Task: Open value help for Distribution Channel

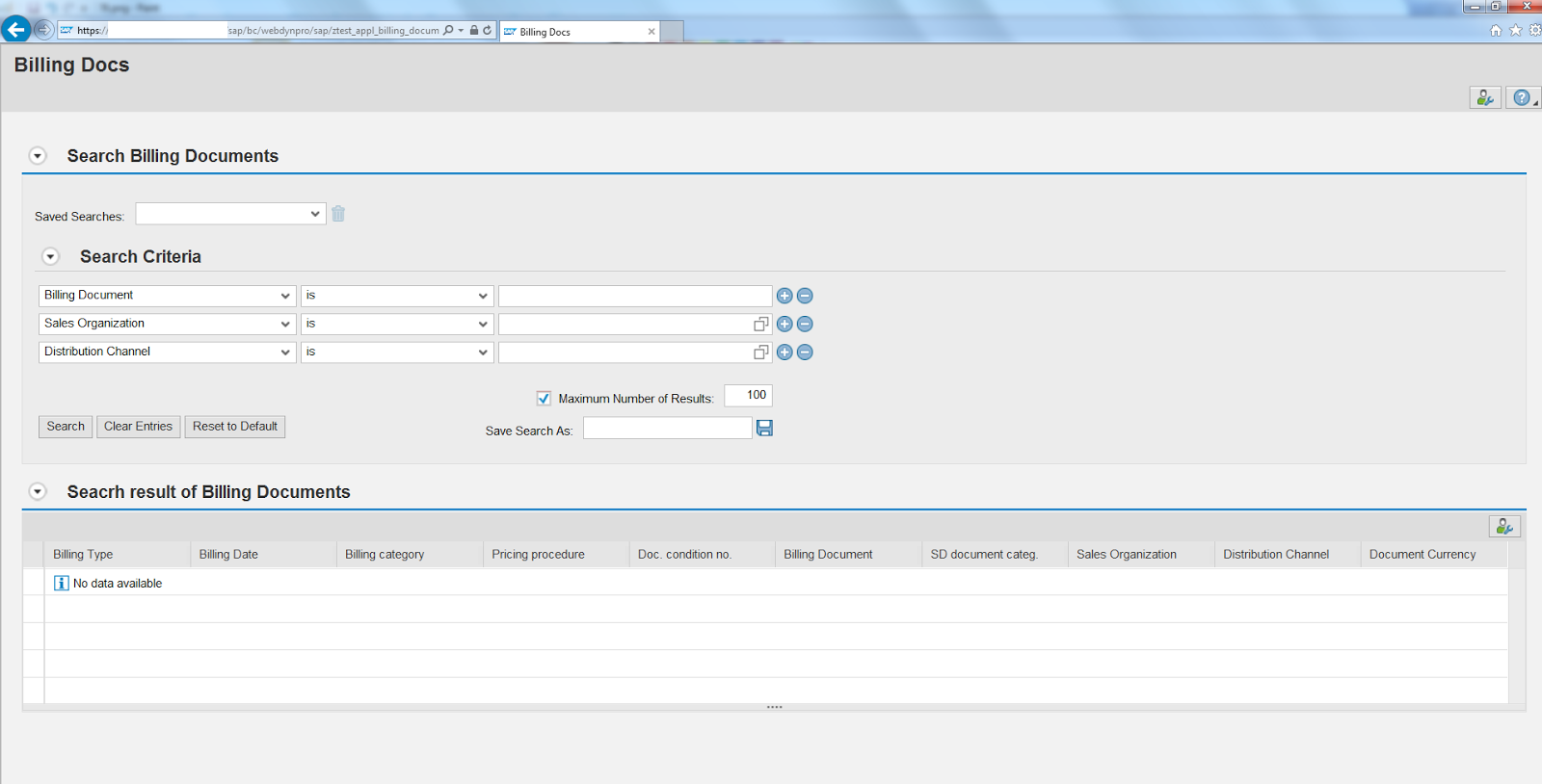Action: click(x=761, y=353)
